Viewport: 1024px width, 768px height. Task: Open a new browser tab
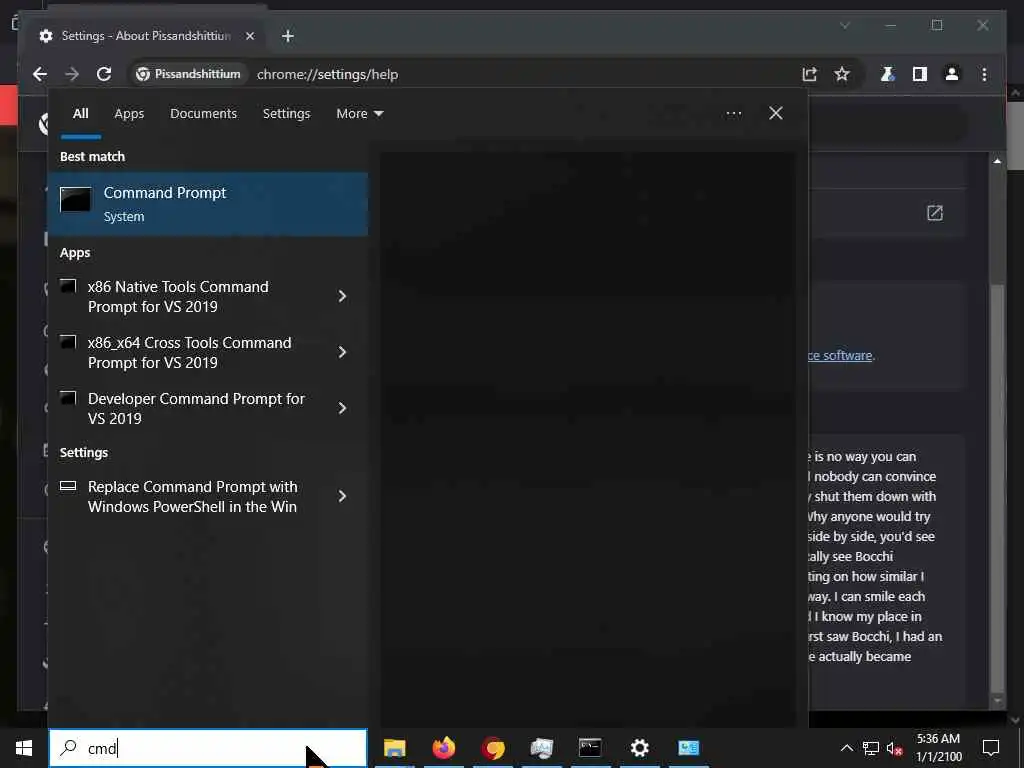(x=288, y=36)
